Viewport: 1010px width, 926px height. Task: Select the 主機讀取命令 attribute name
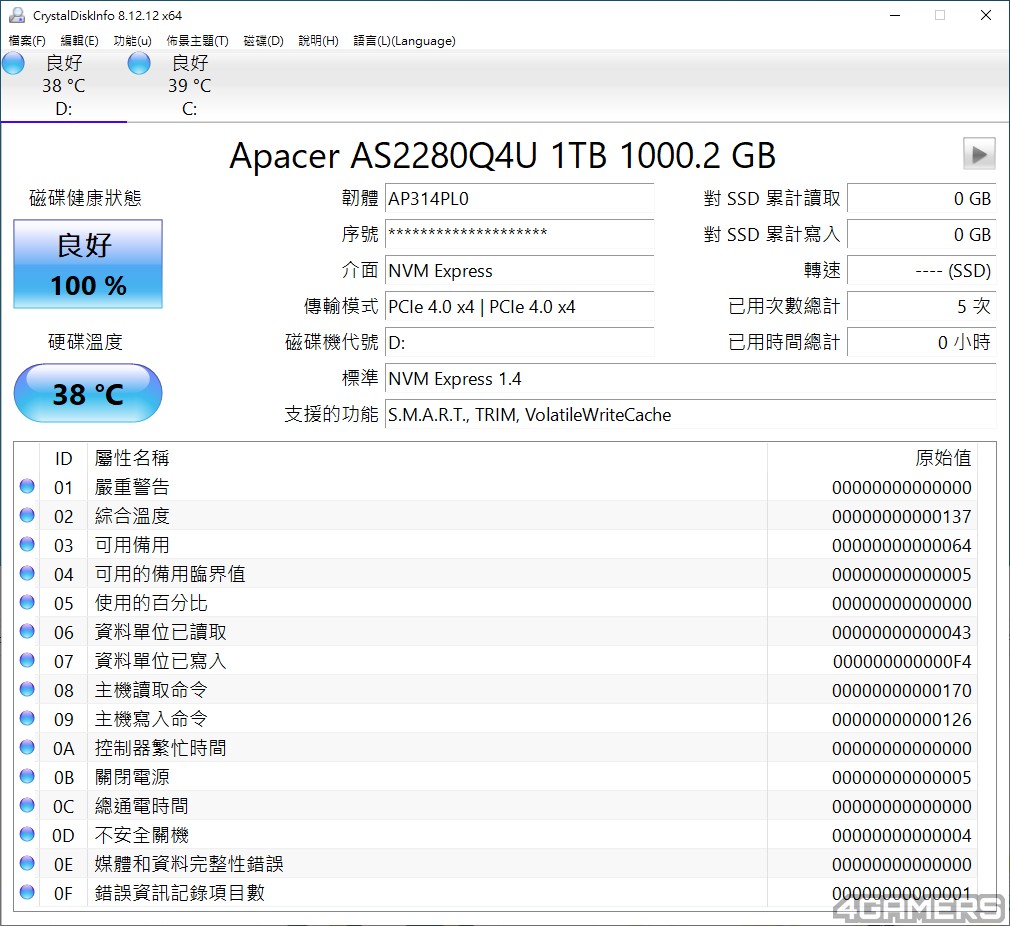pos(151,690)
